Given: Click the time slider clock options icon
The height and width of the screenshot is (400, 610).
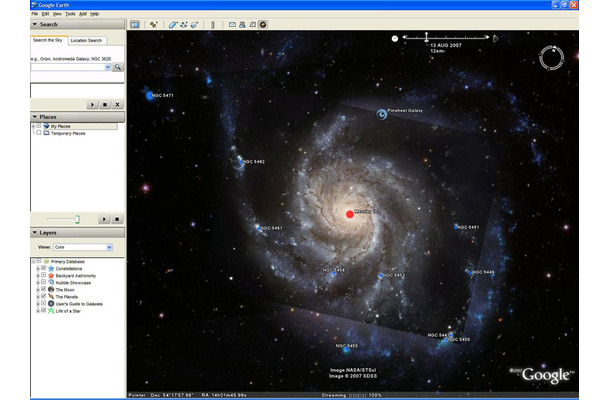Looking at the screenshot, I should (395, 39).
